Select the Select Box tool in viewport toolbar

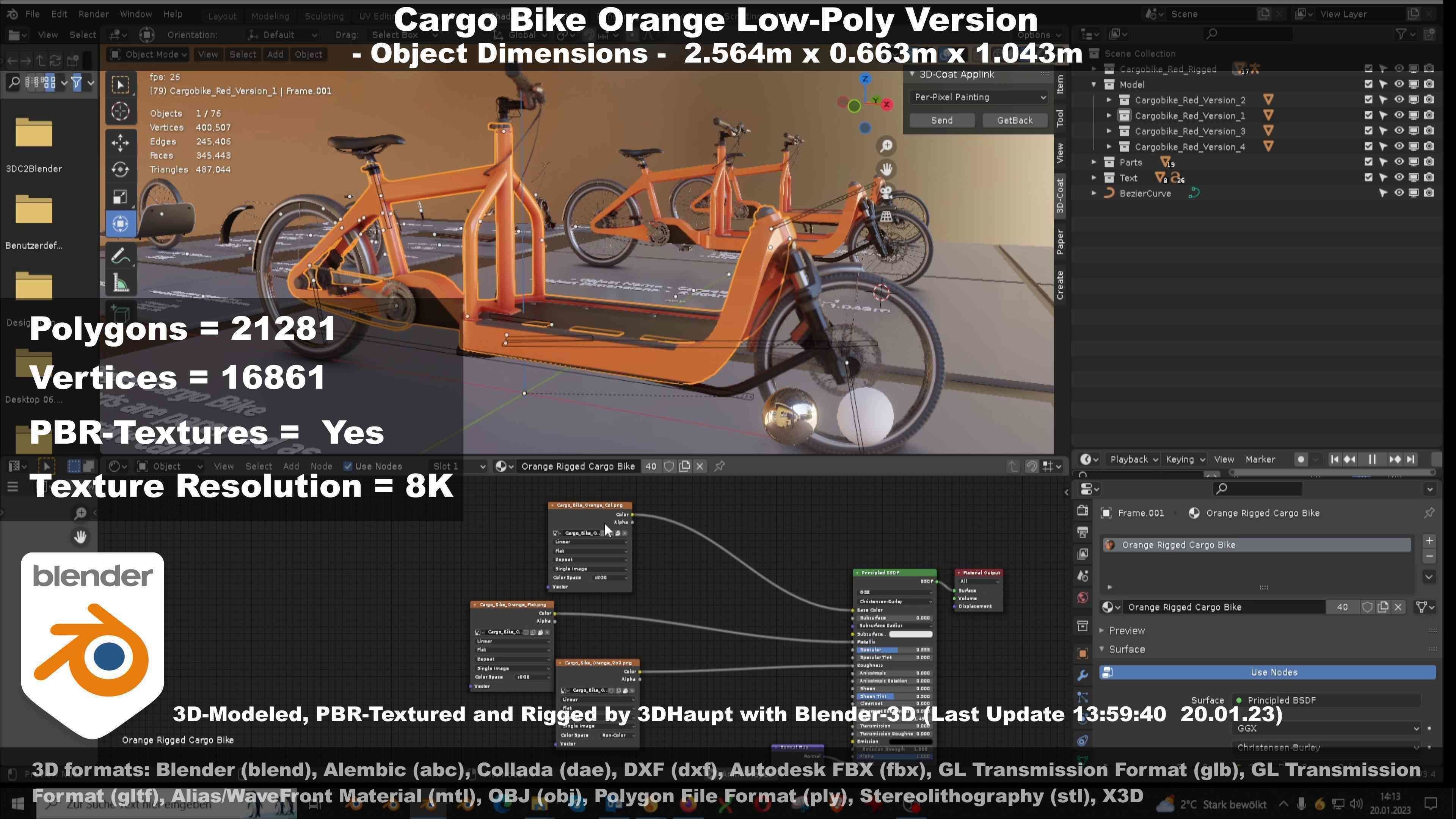[120, 85]
